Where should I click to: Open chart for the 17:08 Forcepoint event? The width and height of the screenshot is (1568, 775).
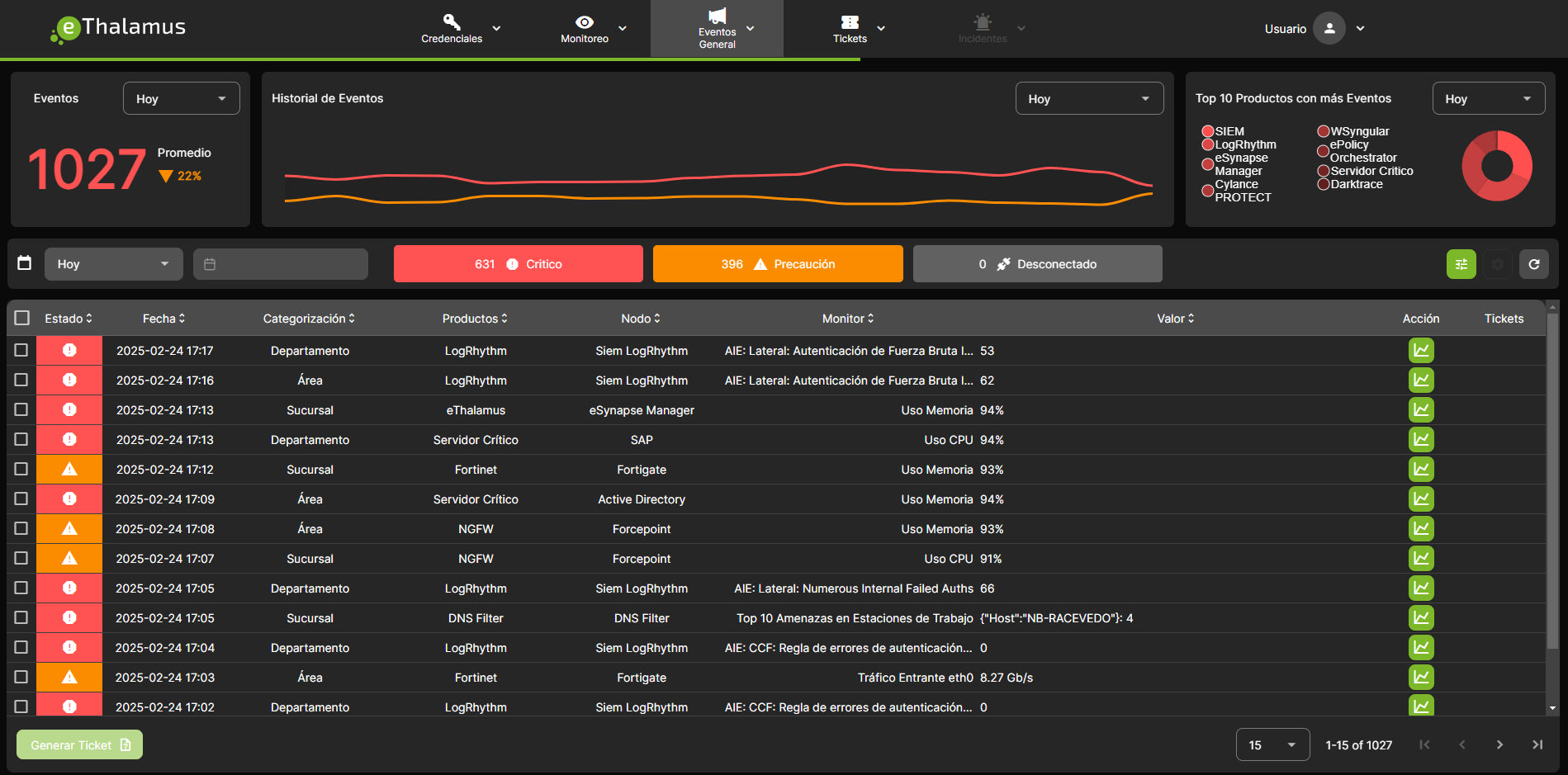[x=1421, y=529]
